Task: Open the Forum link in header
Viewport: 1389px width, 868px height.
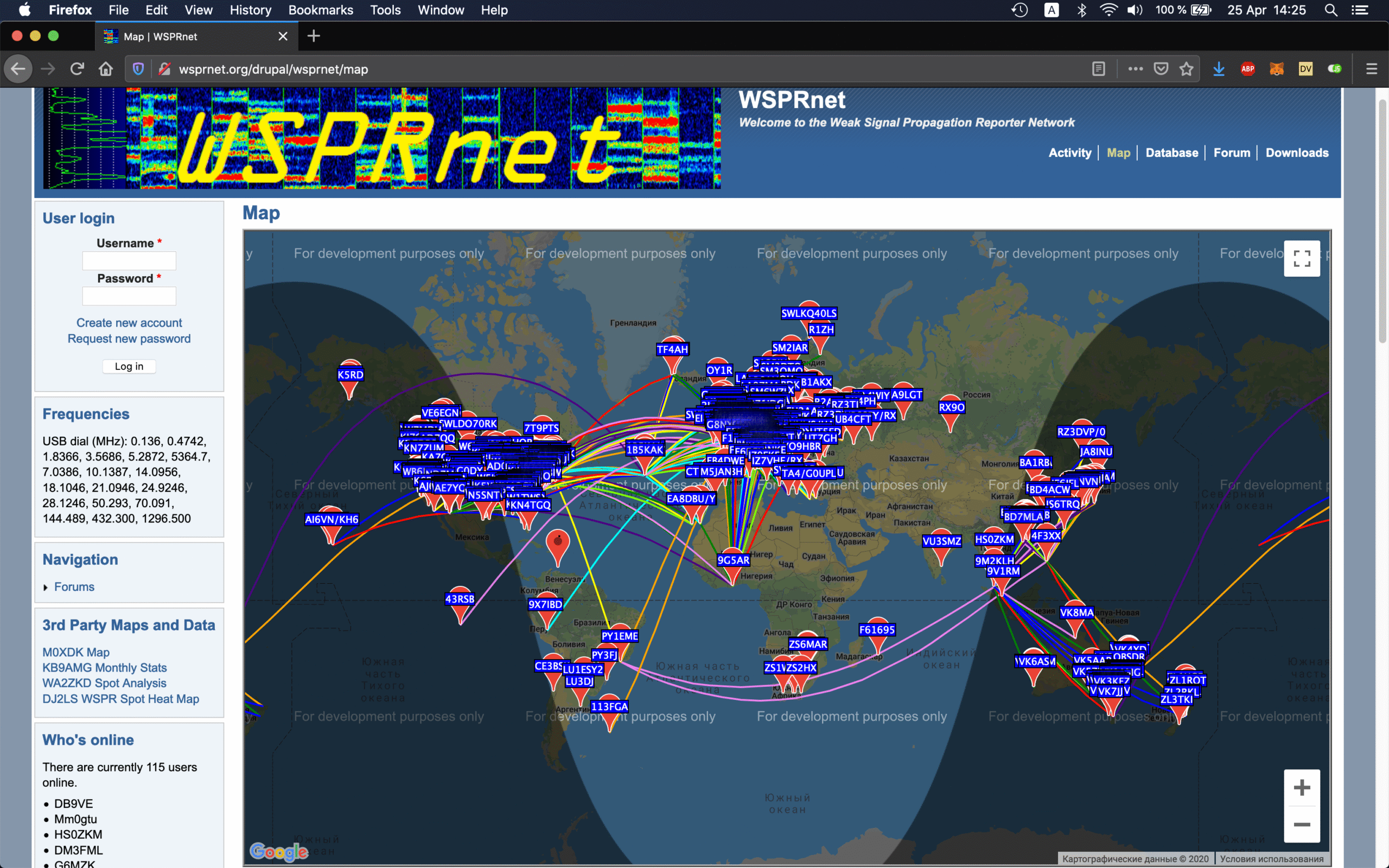Action: coord(1231,152)
